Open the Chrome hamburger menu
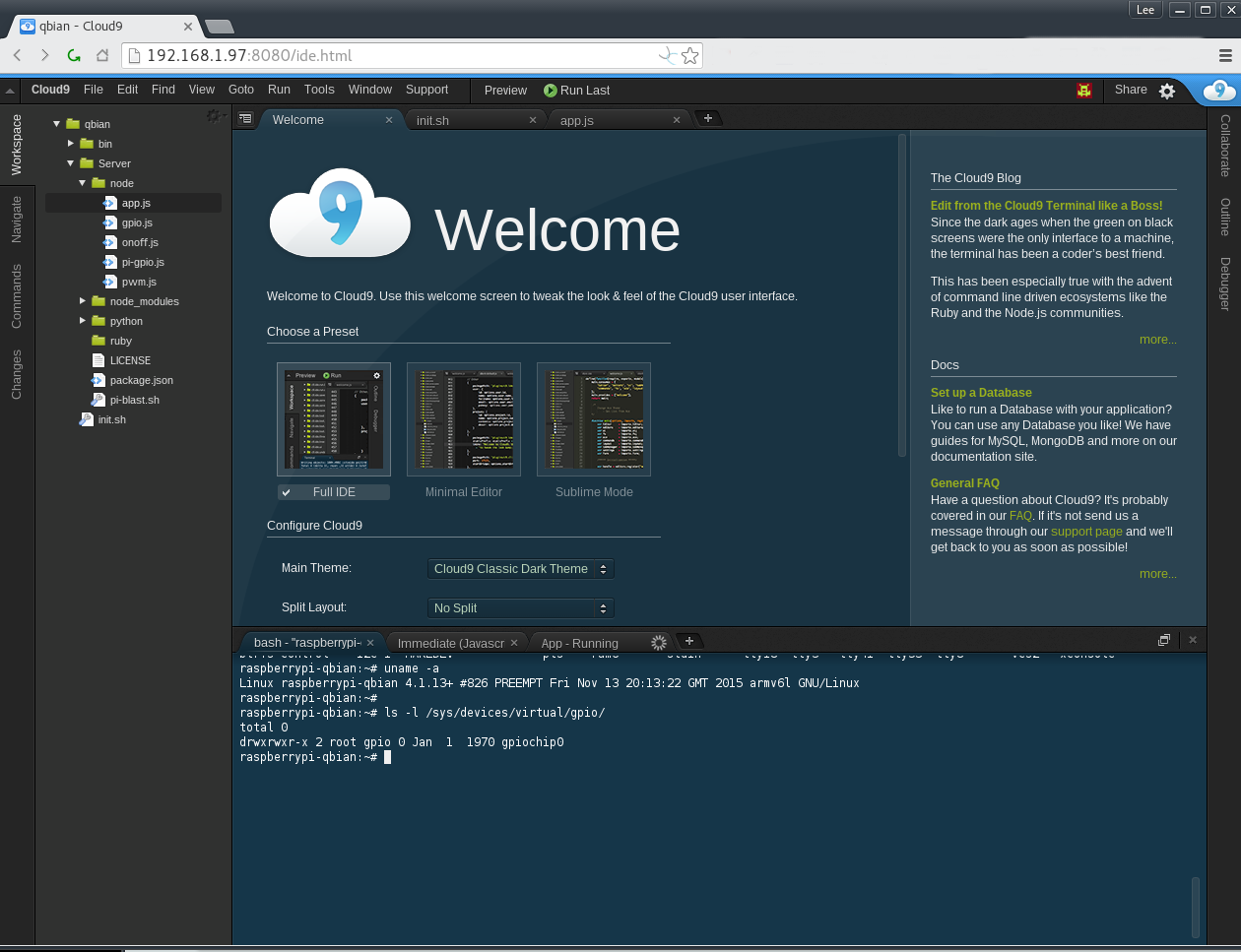Image resolution: width=1241 pixels, height=952 pixels. 1224,55
